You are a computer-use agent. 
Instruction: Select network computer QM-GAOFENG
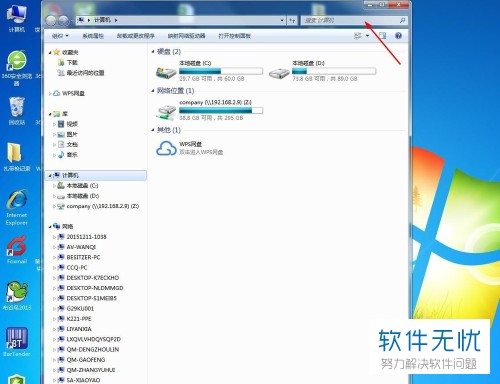coord(81,360)
